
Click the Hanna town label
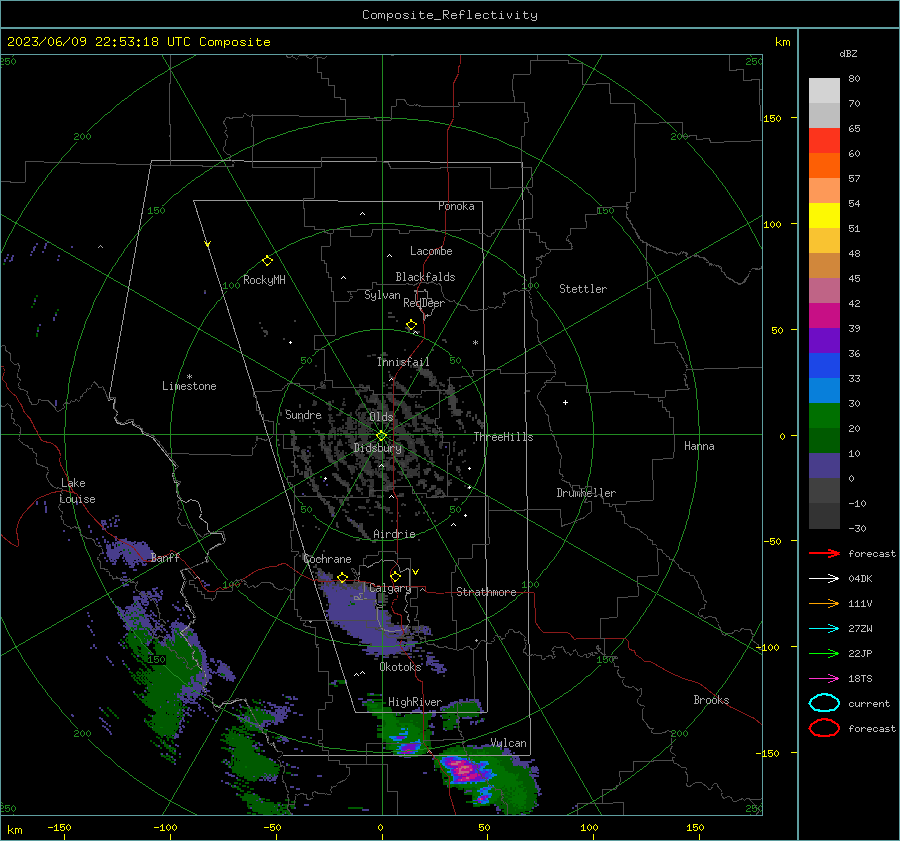click(699, 446)
